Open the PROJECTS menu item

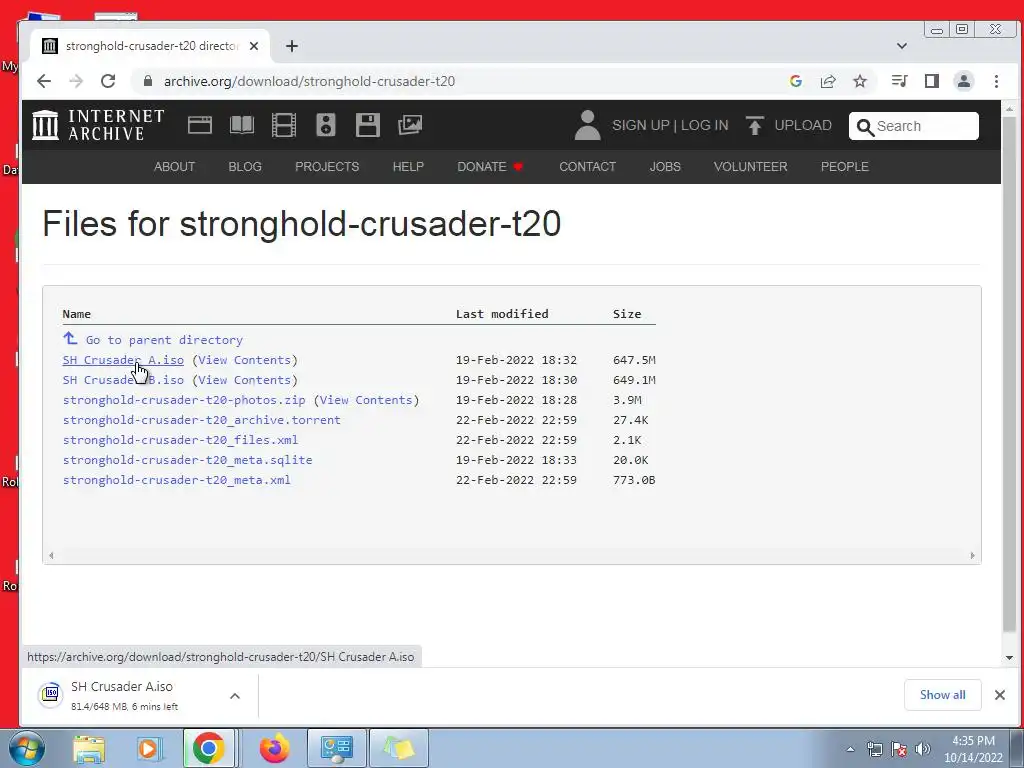point(327,167)
